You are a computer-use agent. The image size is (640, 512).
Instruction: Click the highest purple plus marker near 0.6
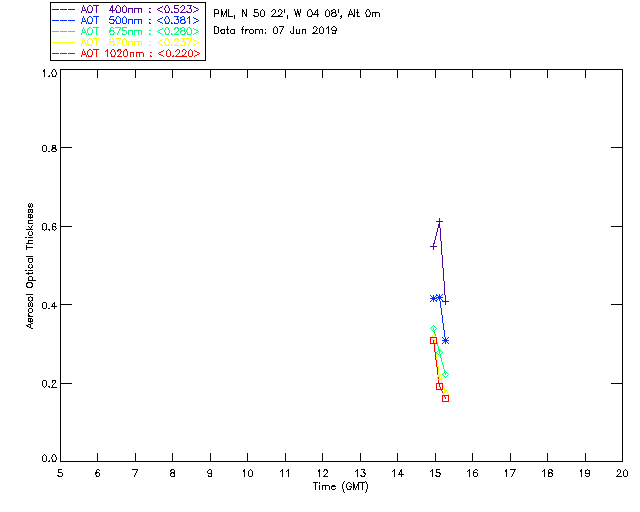tap(440, 221)
